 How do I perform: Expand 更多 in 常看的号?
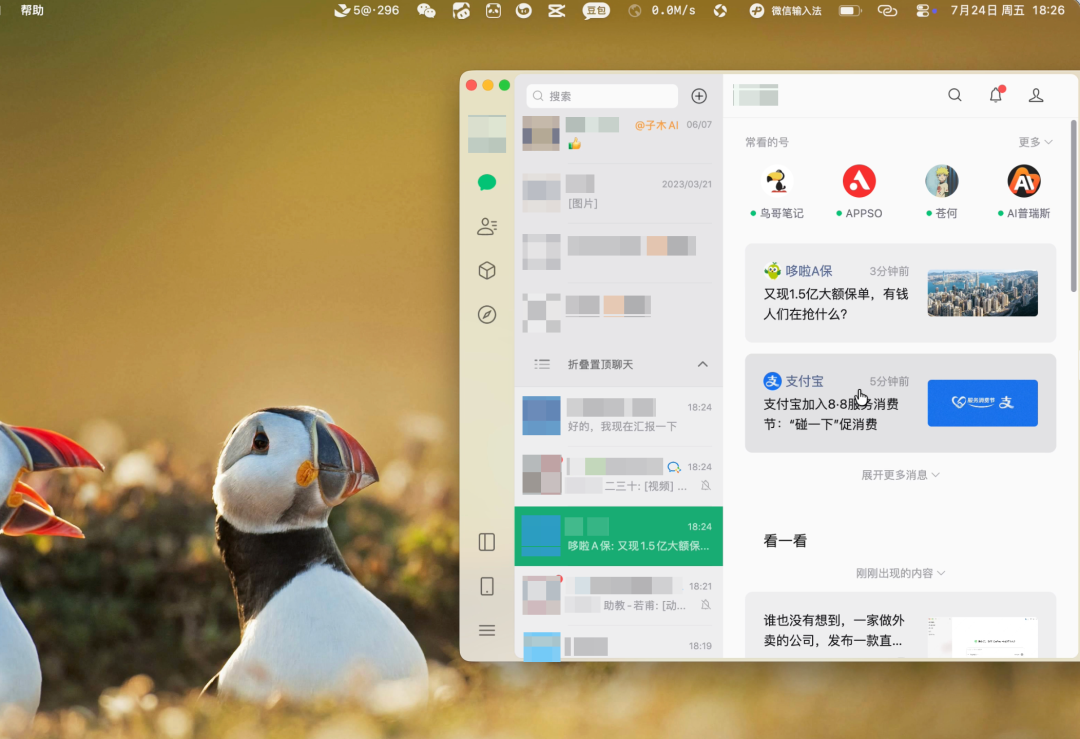(1035, 142)
